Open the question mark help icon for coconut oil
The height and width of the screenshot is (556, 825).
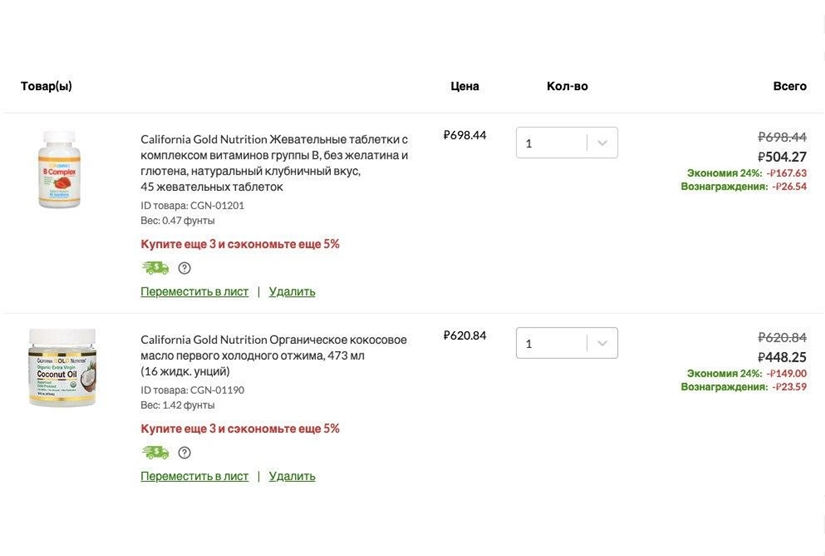184,453
